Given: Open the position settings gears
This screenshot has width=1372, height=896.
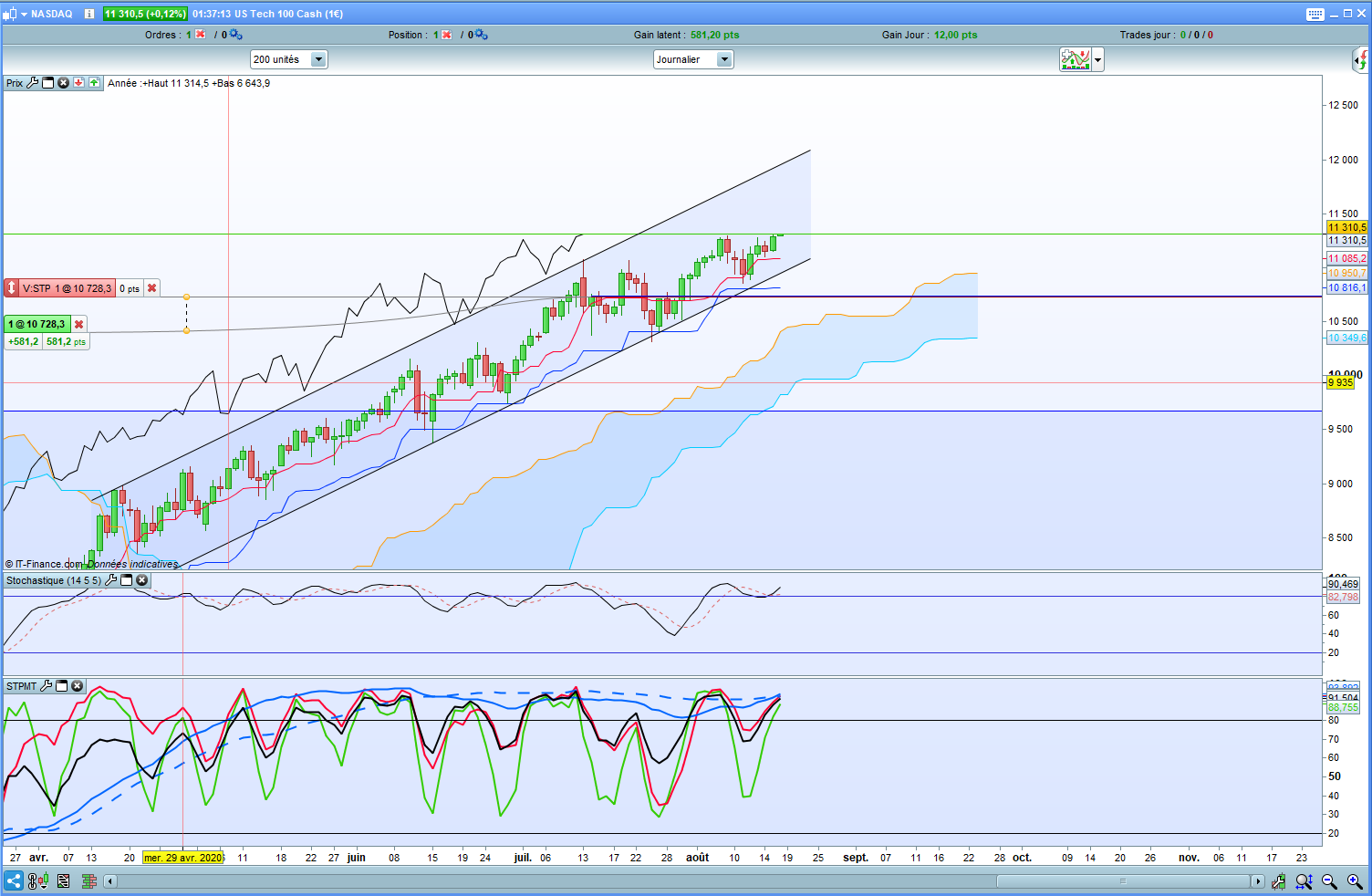Looking at the screenshot, I should tap(481, 35).
